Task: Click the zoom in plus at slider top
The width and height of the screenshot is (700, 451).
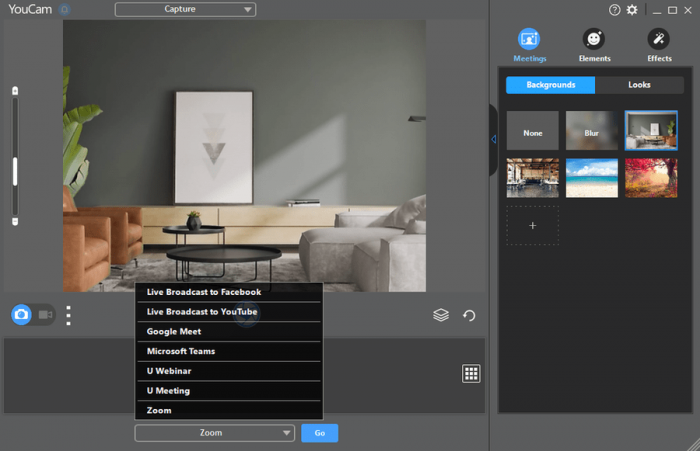Action: [x=15, y=91]
